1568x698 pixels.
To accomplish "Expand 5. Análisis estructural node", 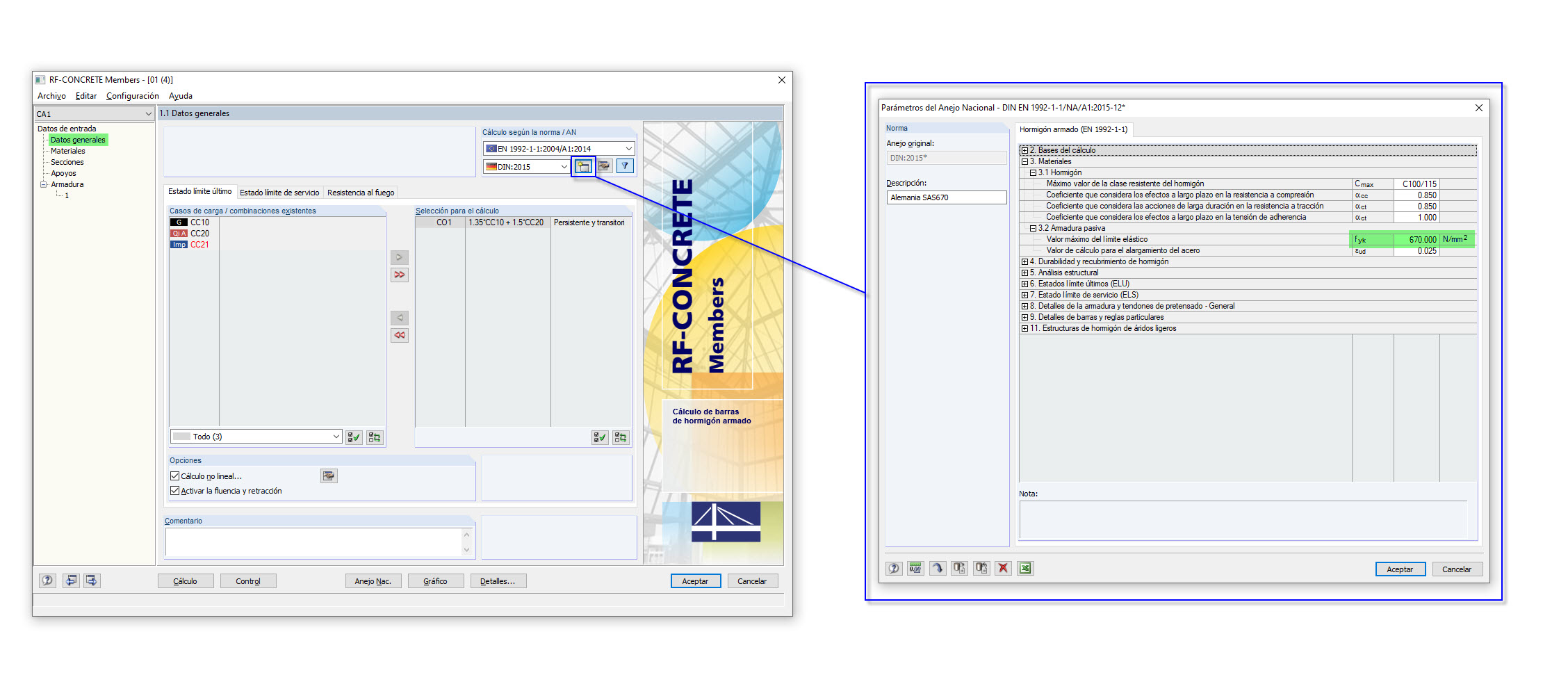I will tap(1024, 273).
